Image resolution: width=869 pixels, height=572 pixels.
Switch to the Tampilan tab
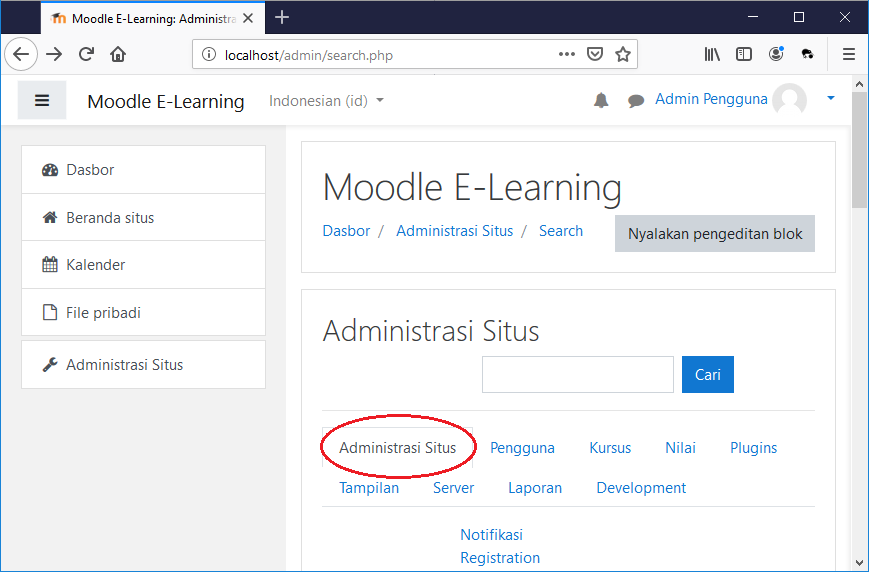369,487
